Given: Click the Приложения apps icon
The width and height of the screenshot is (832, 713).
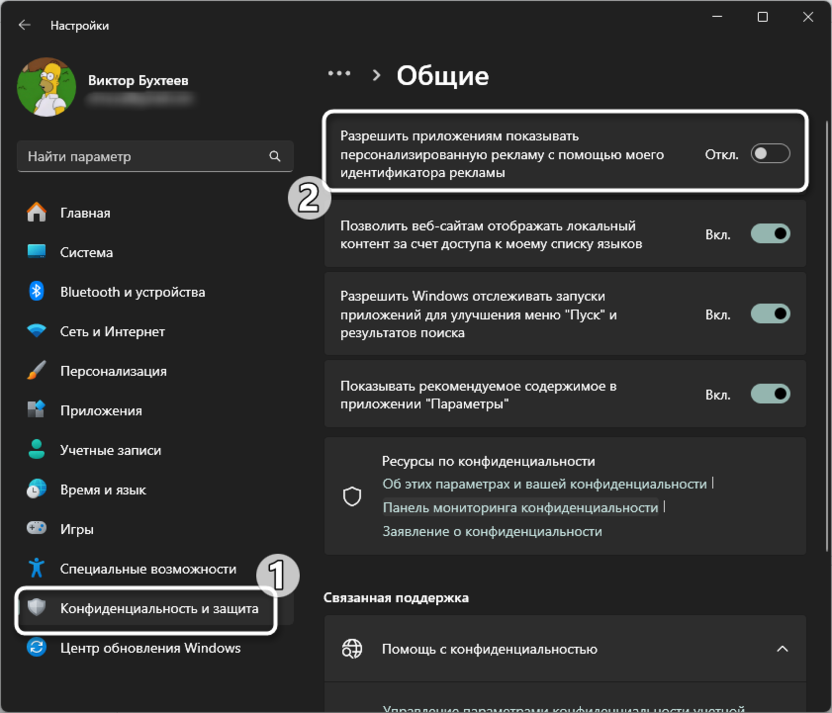Looking at the screenshot, I should [37, 410].
